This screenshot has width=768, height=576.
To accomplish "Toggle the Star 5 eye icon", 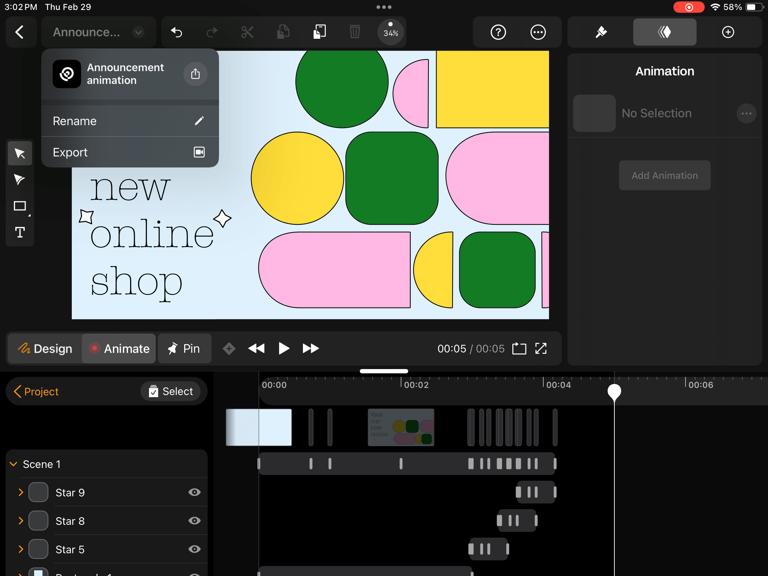I will coord(194,549).
